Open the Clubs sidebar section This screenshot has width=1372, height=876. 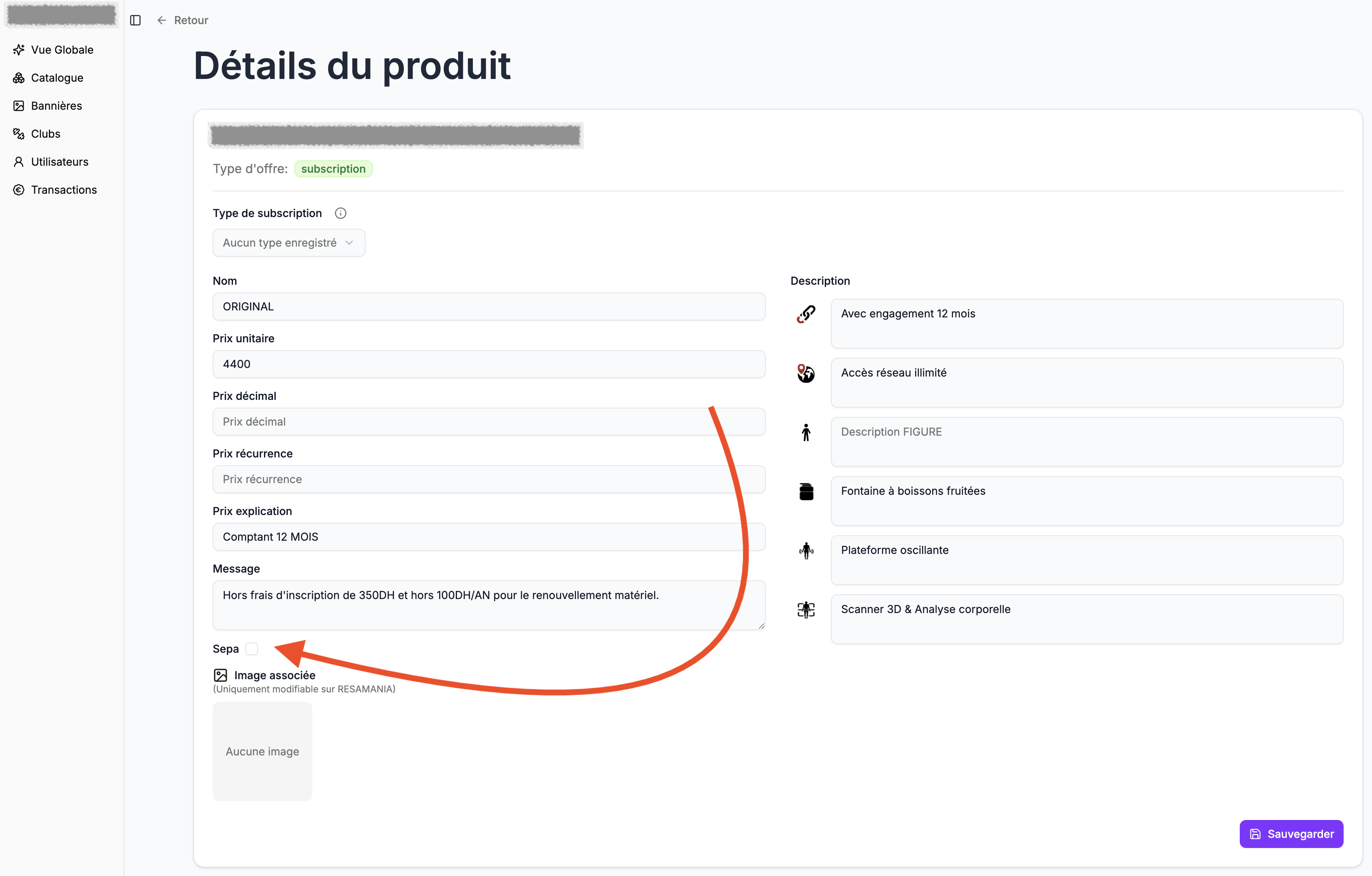(x=45, y=133)
